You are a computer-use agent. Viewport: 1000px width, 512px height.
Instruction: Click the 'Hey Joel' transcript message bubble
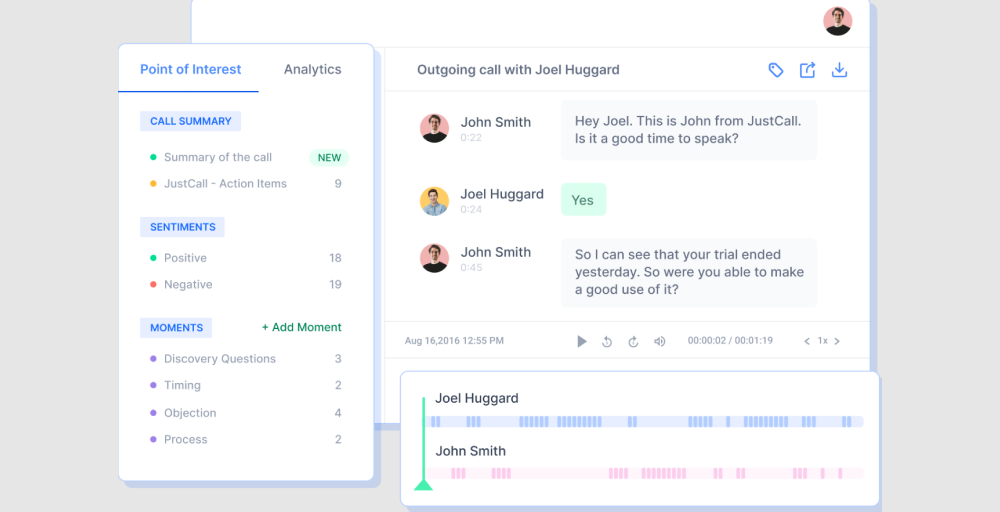(x=689, y=129)
